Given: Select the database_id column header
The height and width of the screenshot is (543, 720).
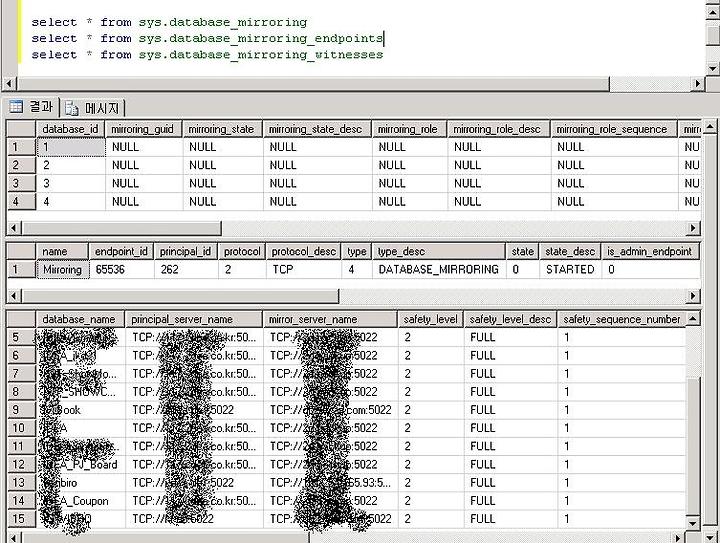Looking at the screenshot, I should [x=70, y=129].
